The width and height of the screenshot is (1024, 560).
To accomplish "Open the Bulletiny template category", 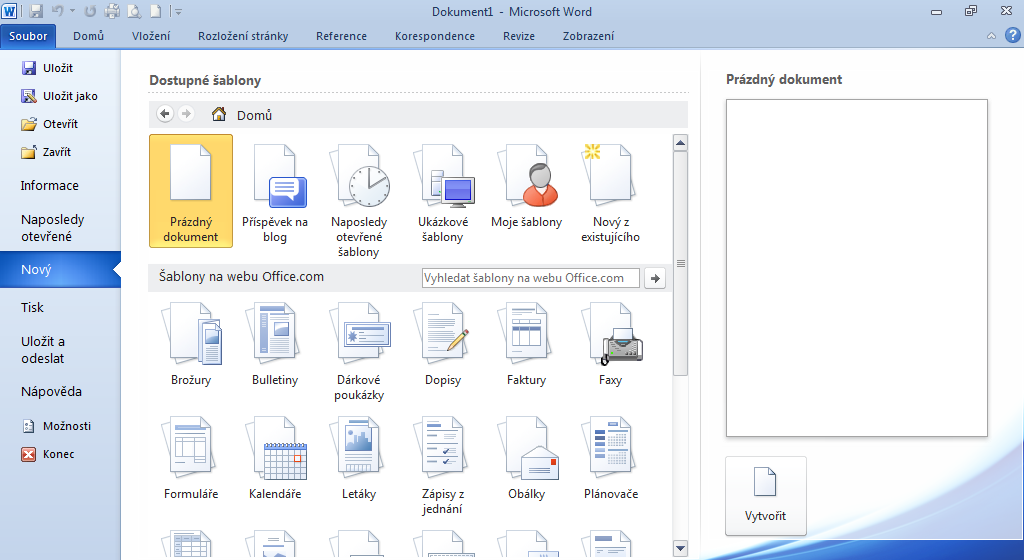I will tap(275, 344).
